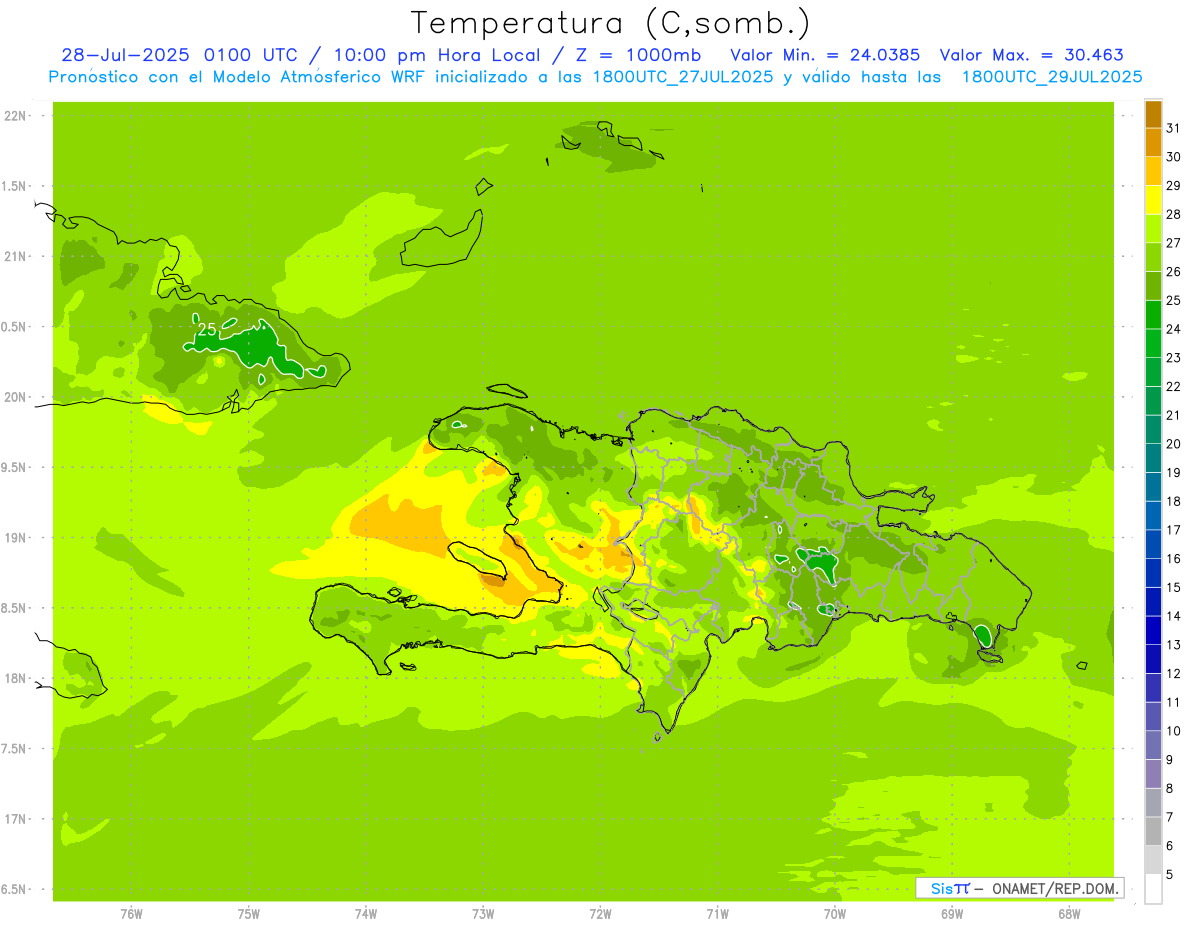Click the "22N" latitude label
Image resolution: width=1200 pixels, height=927 pixels.
(x=15, y=116)
